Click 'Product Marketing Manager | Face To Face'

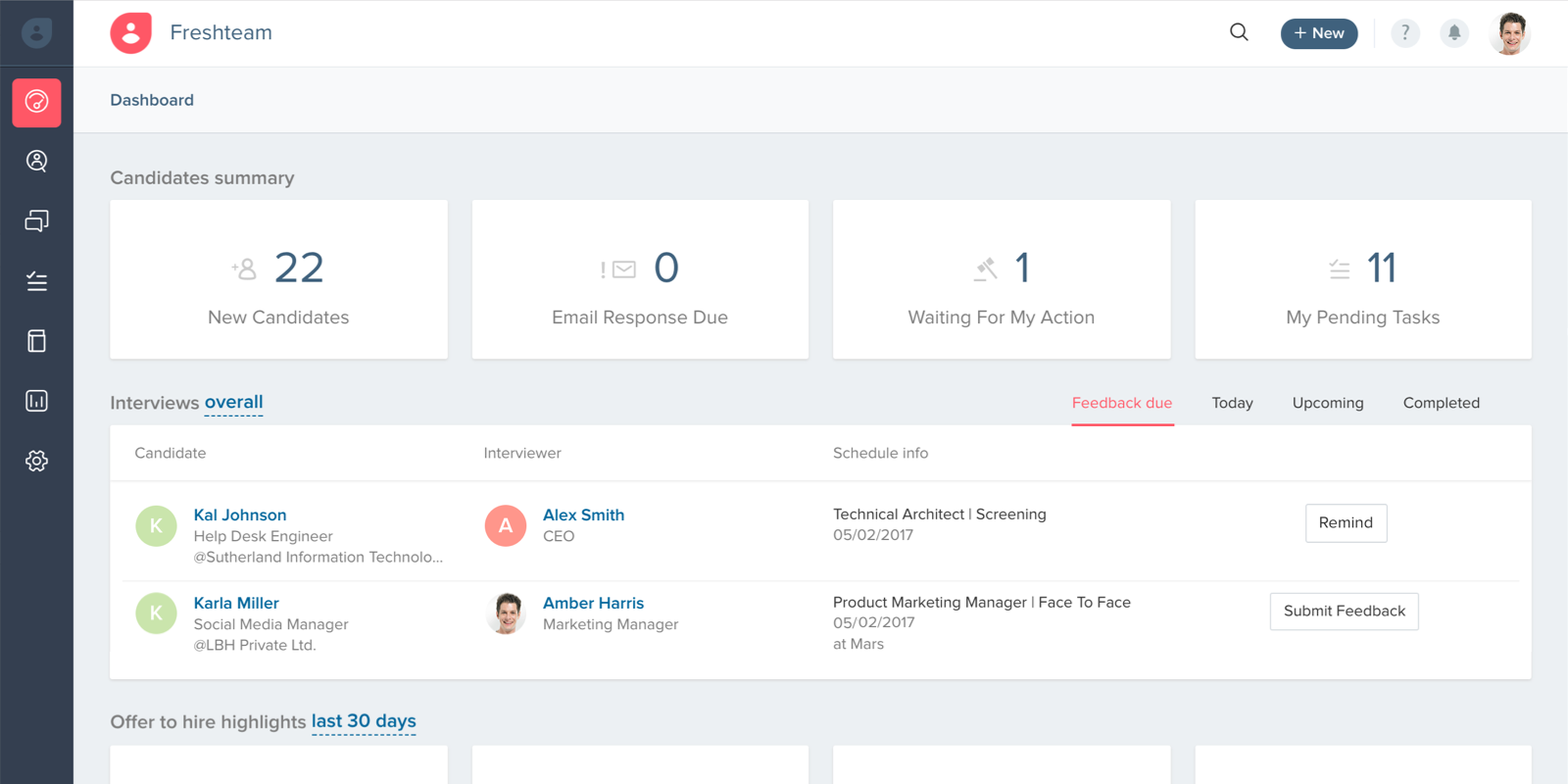(x=982, y=603)
